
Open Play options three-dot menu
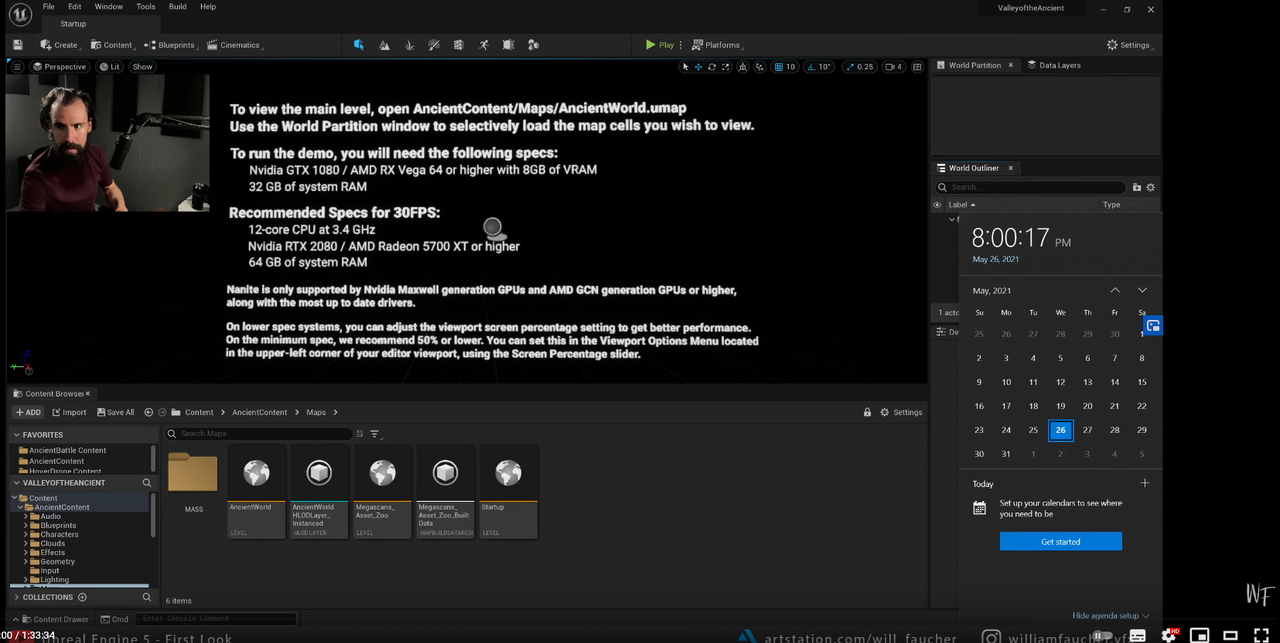coord(682,45)
